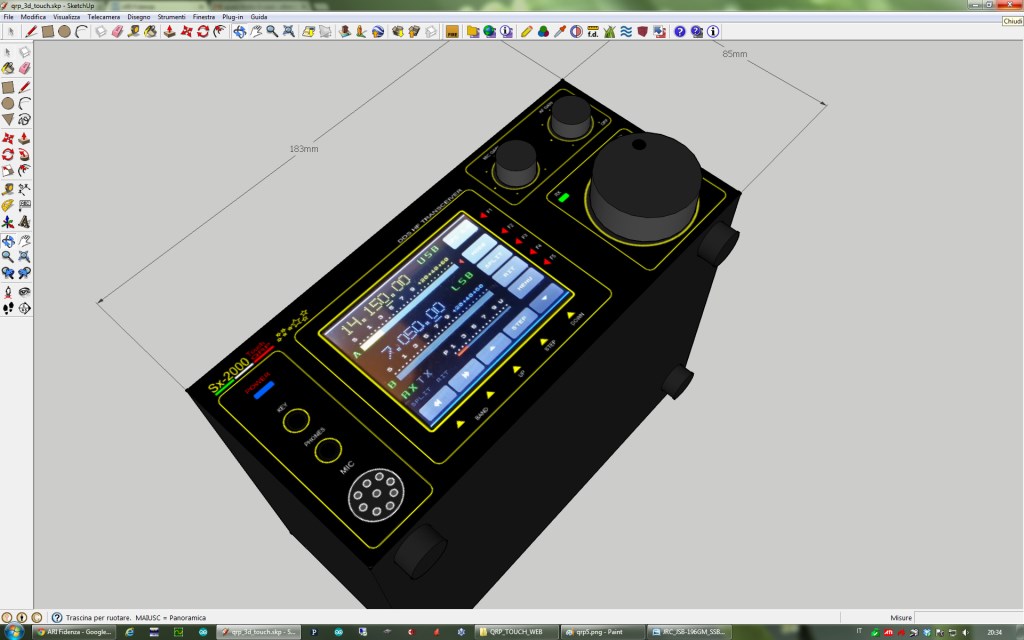Screen dimensions: 1024x640
Task: Select the Polygon tool in left toolbar
Action: pos(8,120)
